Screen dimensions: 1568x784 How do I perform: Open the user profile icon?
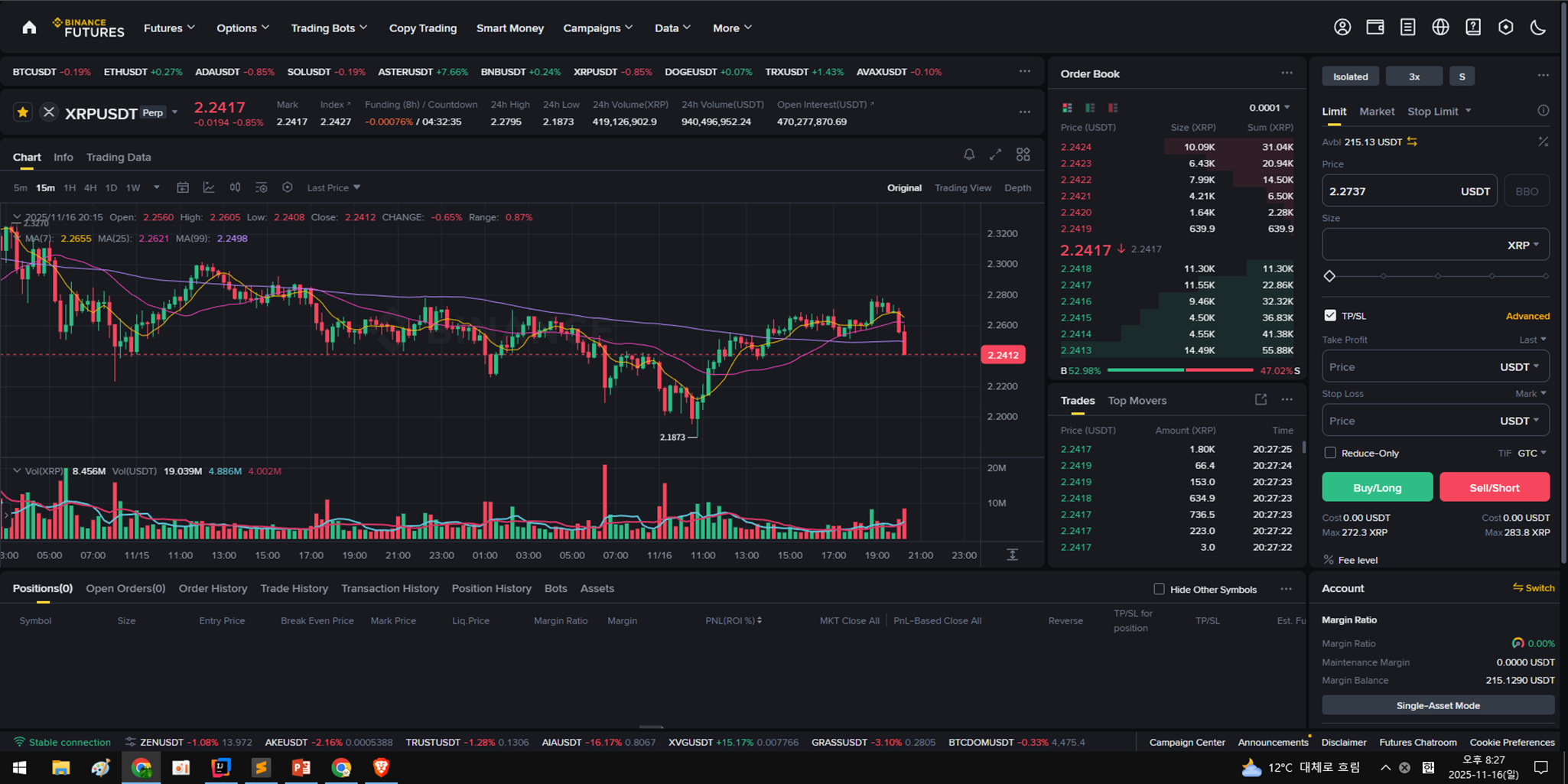(1342, 28)
